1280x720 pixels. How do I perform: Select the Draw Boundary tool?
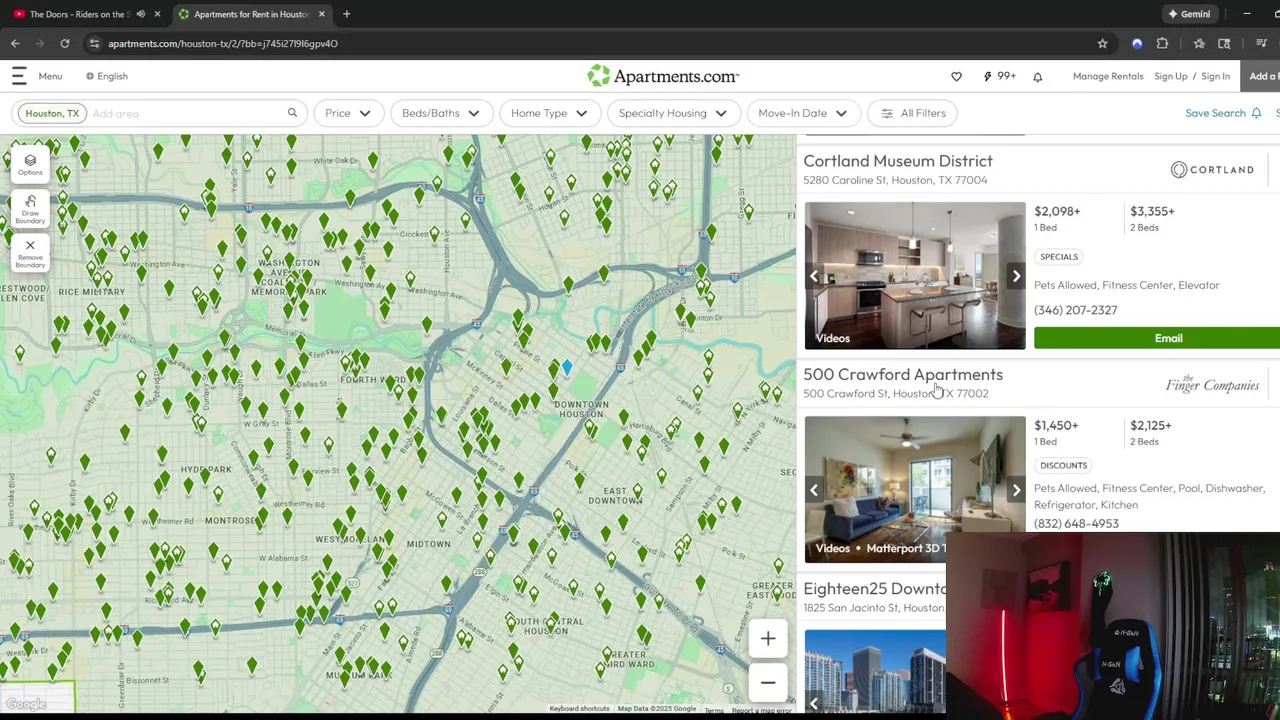tap(30, 208)
